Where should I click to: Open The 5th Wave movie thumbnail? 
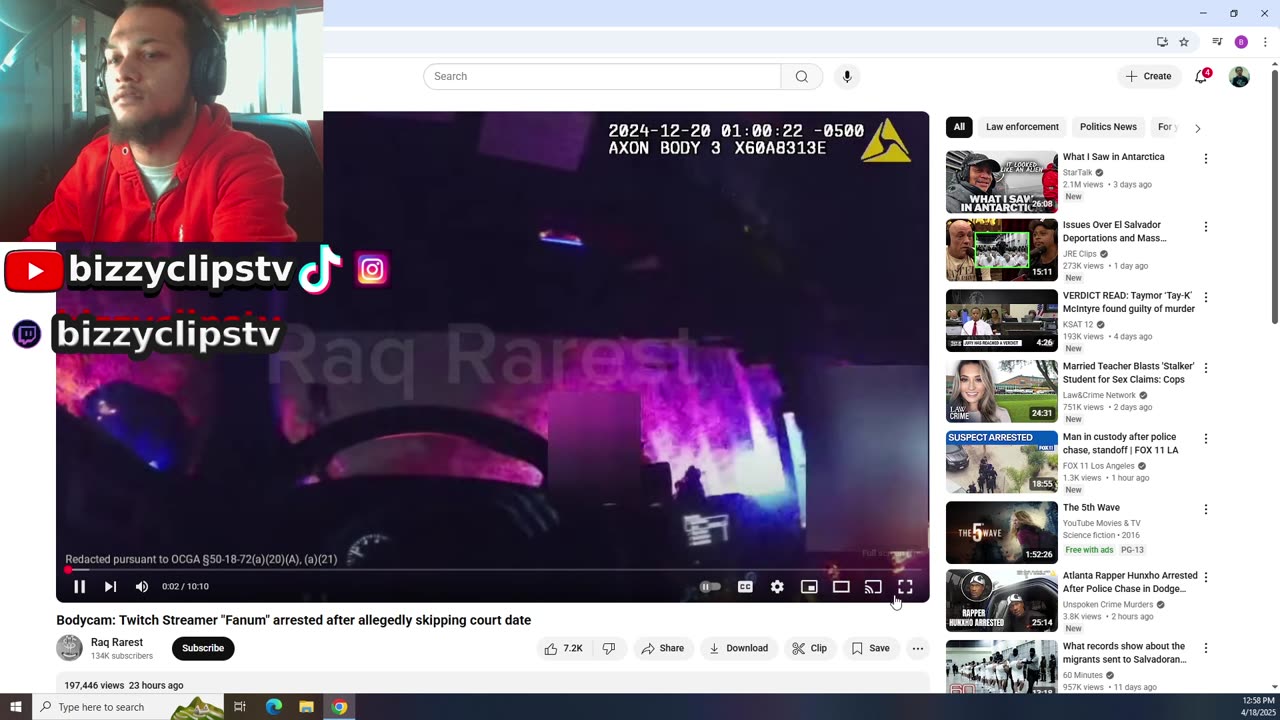click(x=1001, y=532)
